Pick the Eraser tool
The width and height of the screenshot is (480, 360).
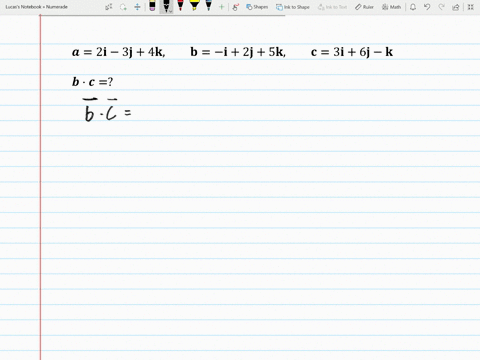pyautogui.click(x=152, y=6)
